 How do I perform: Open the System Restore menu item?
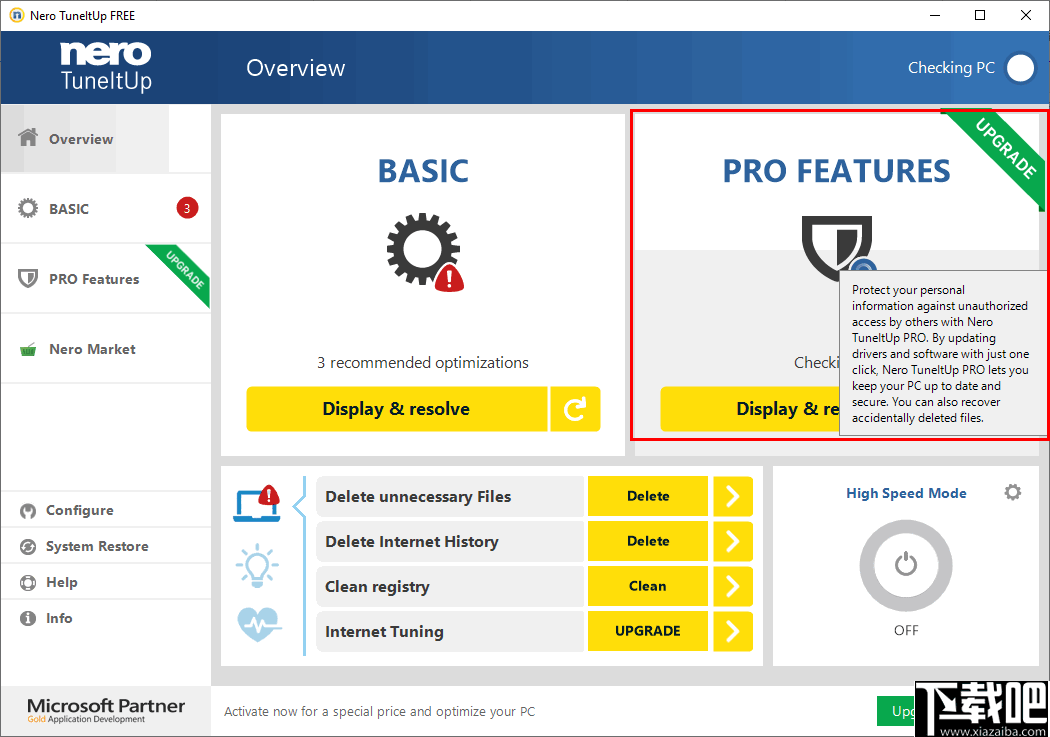pos(106,547)
